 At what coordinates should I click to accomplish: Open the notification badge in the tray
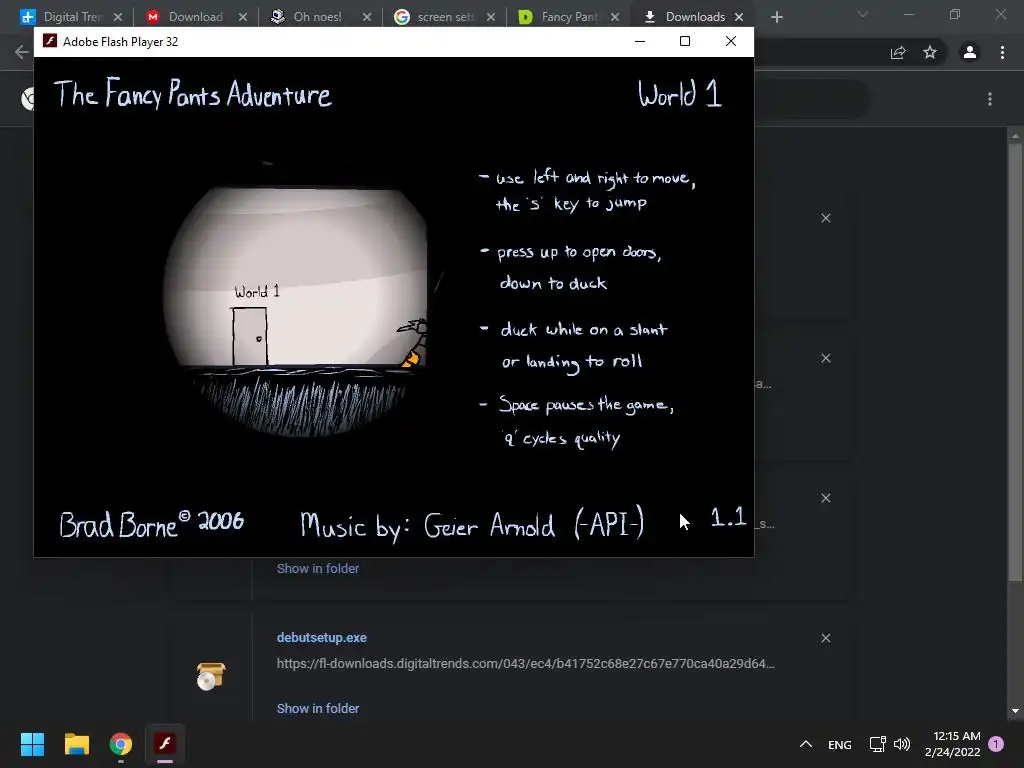pyautogui.click(x=996, y=744)
